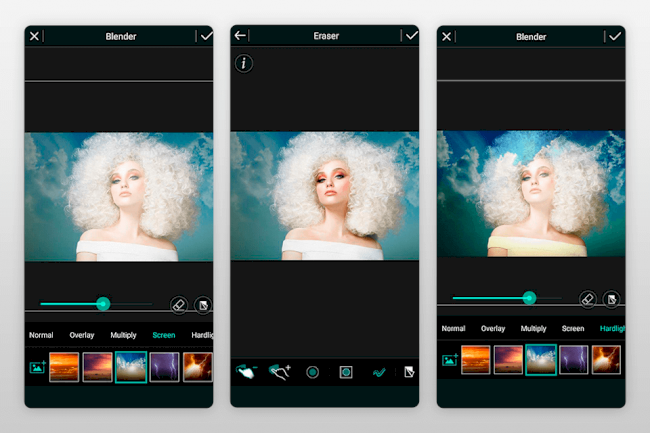Pick the purple dusk thumbnail in left screen
This screenshot has height=433, width=650.
[97, 367]
